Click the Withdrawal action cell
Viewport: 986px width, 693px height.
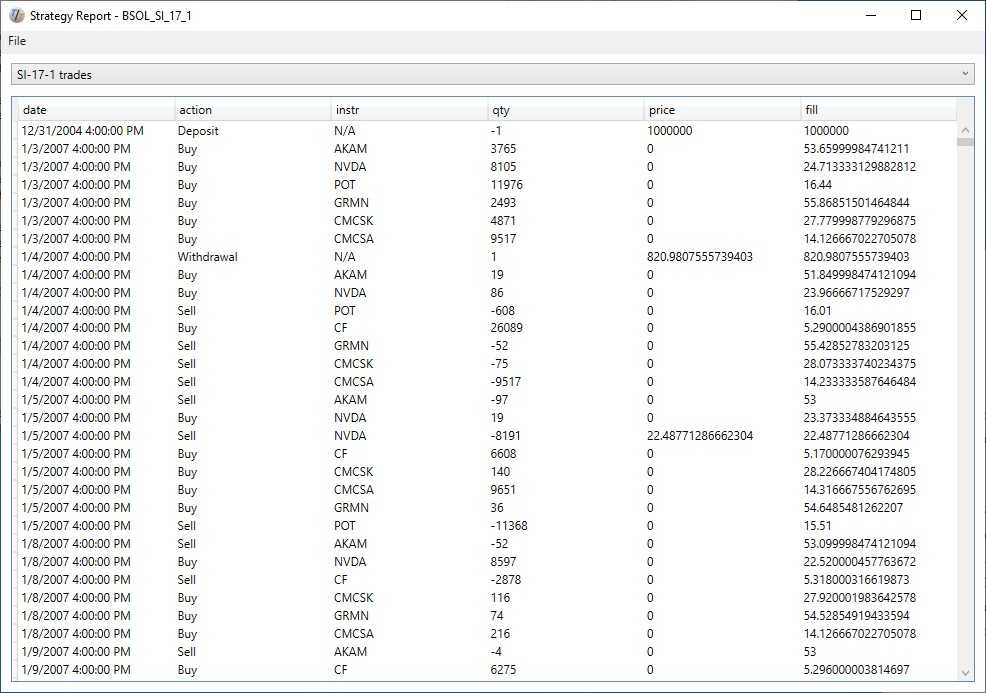[208, 257]
